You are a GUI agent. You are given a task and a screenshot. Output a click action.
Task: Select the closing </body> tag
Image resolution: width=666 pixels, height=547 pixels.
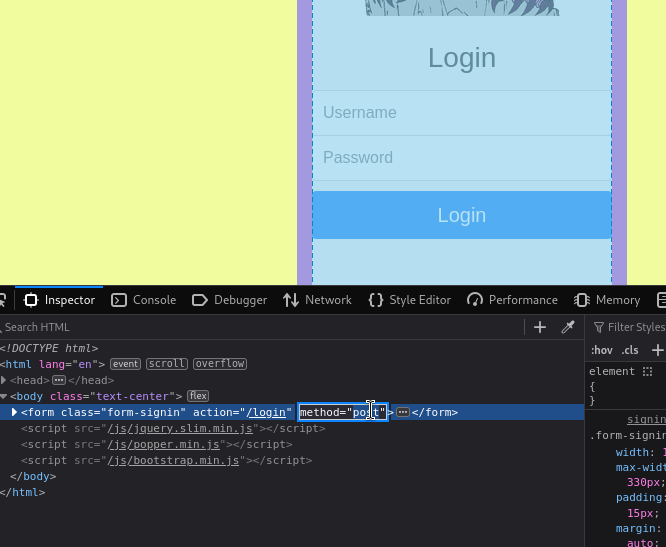click(x=33, y=477)
